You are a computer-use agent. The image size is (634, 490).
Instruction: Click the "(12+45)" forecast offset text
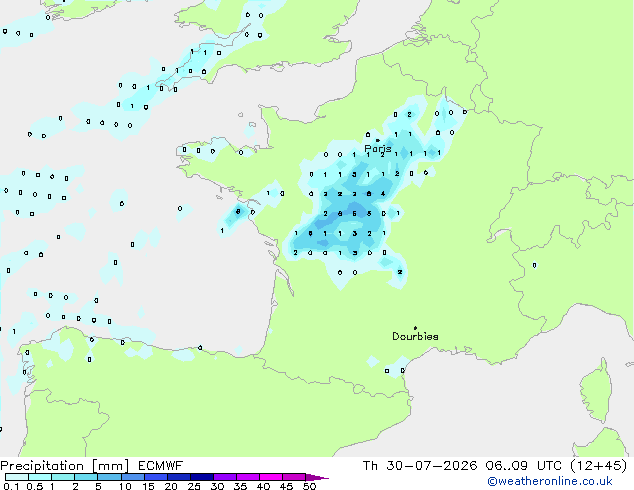[598, 466]
